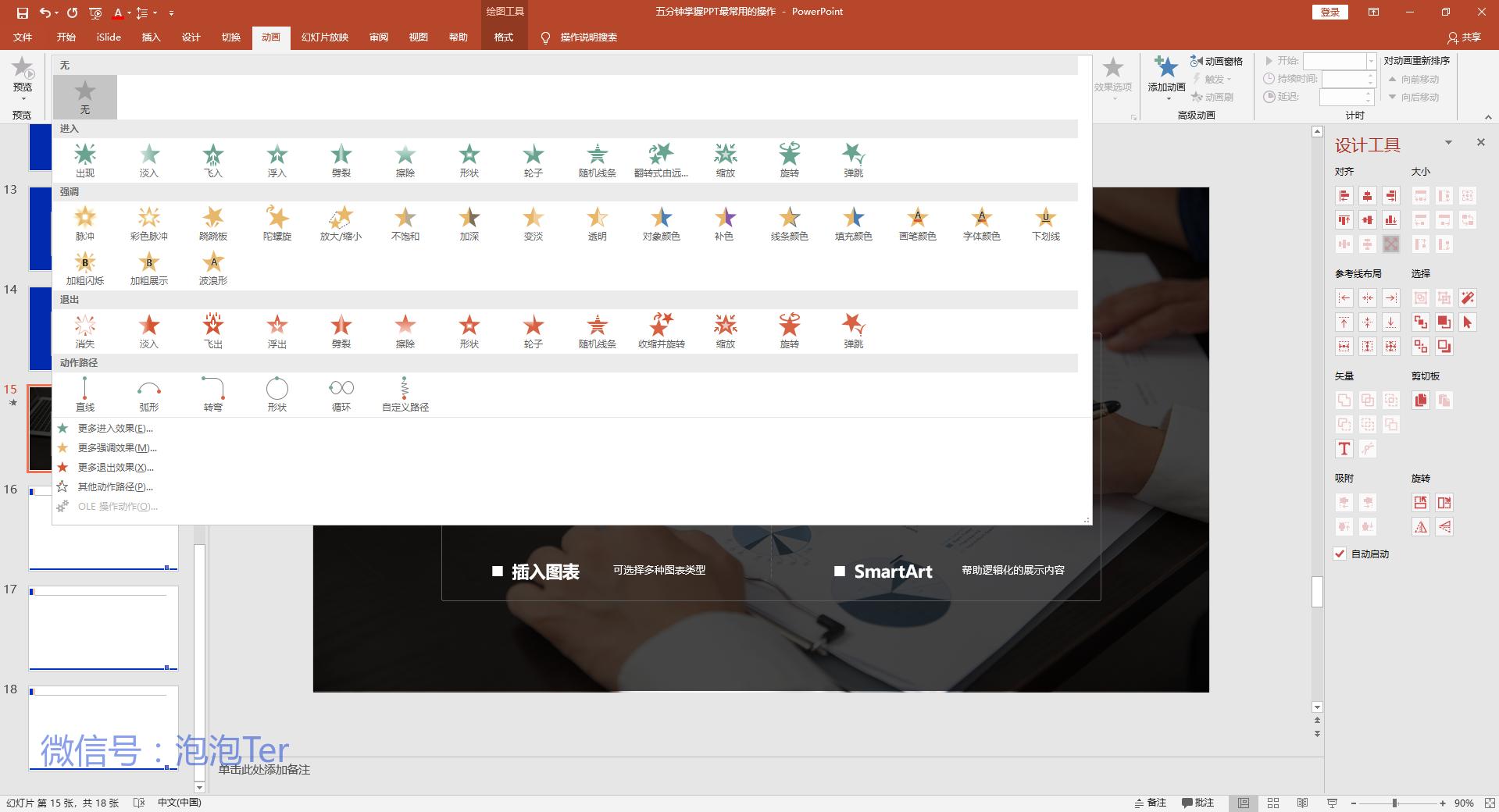The height and width of the screenshot is (812, 1499).
Task: Choose the 飞出 exit effect
Action: click(x=213, y=331)
